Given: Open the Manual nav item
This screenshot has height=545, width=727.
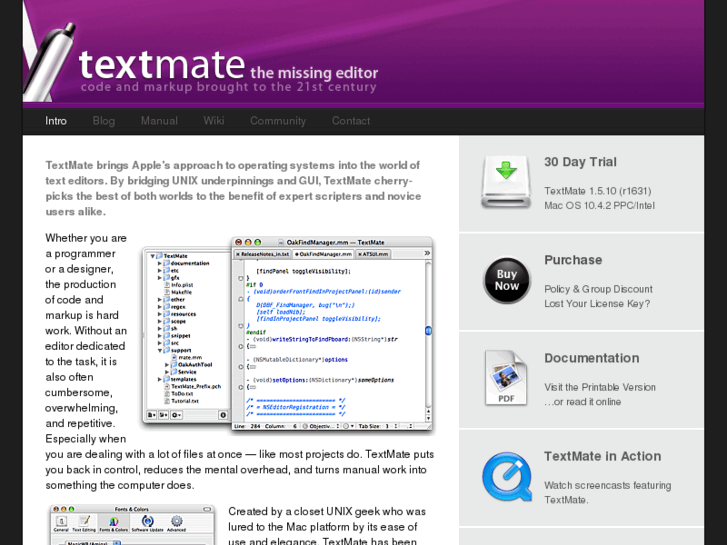Looking at the screenshot, I should click(159, 121).
